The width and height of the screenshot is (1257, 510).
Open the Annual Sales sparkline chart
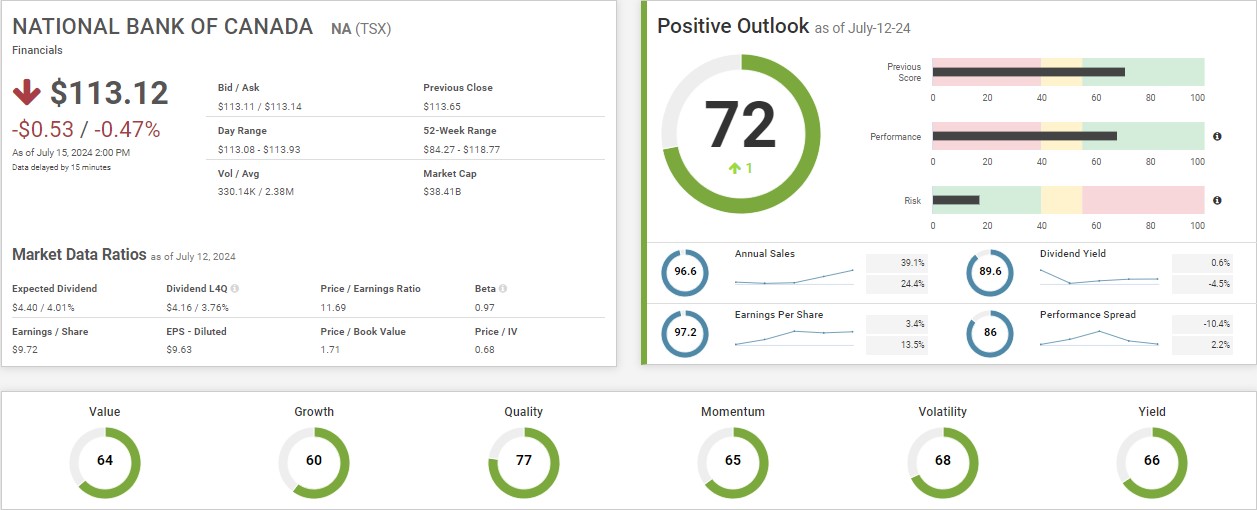click(794, 277)
